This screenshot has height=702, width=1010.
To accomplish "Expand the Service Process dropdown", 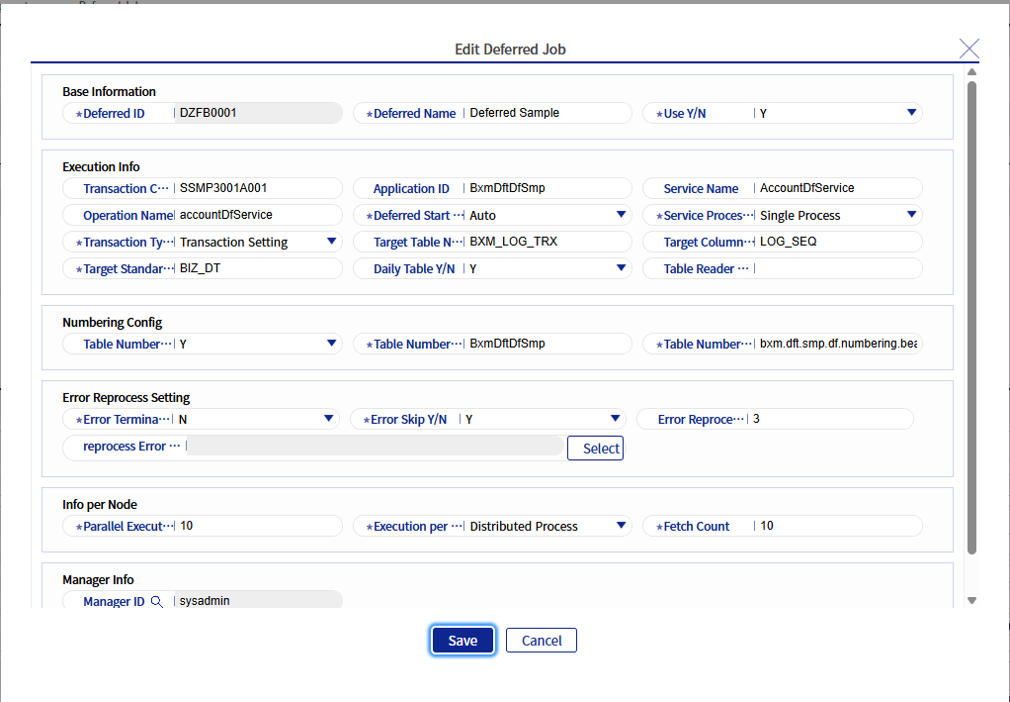I will 911,214.
